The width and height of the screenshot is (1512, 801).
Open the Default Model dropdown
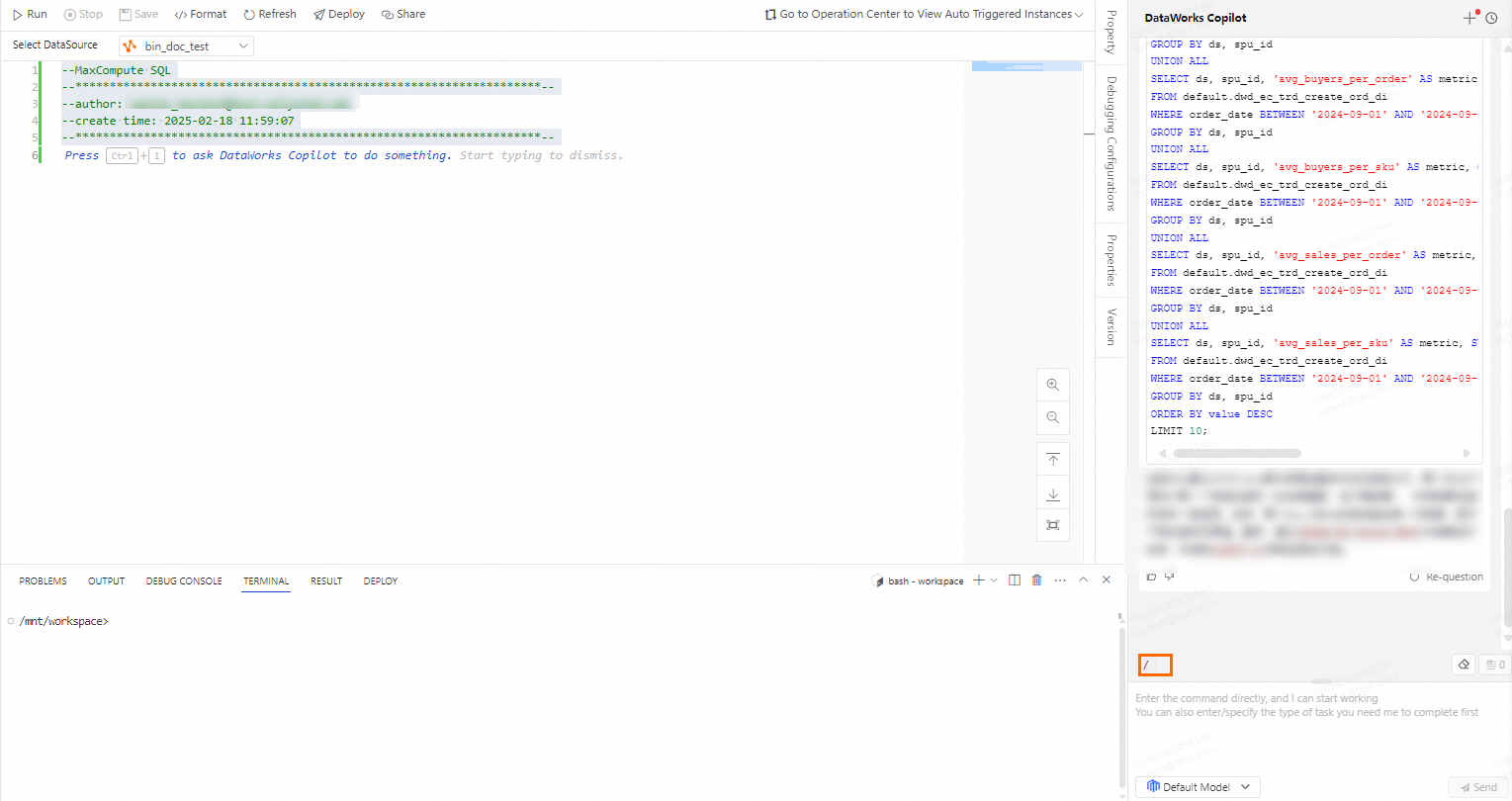pos(1198,787)
